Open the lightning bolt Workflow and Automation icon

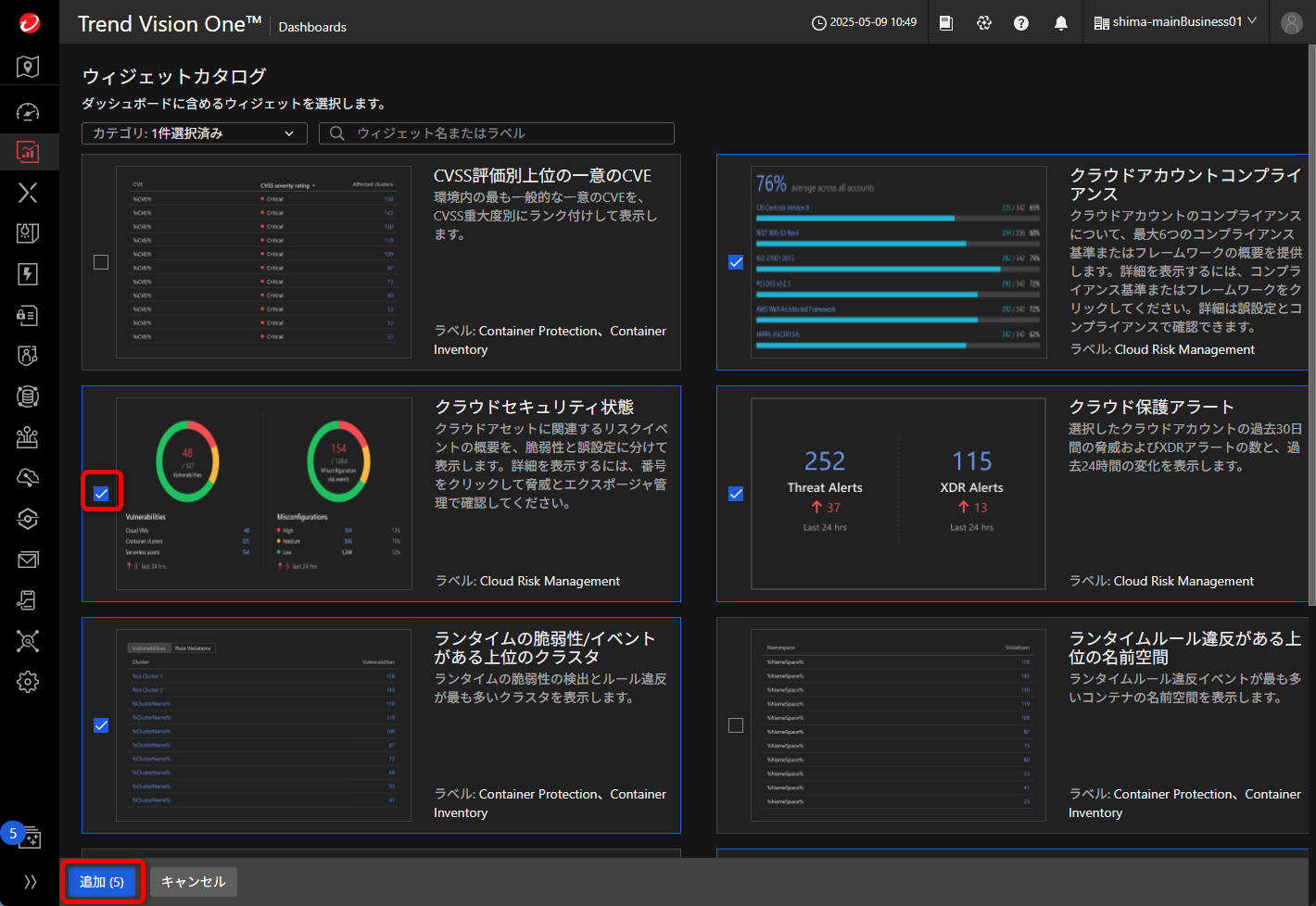tap(28, 274)
